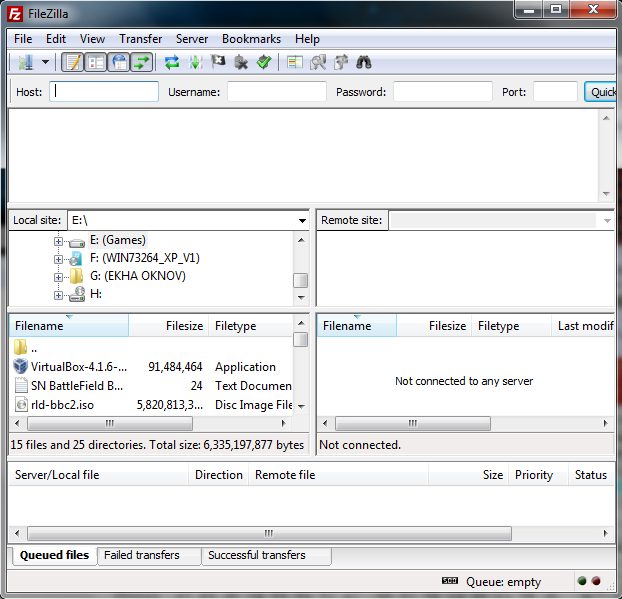Open the Remote site path dropdown
This screenshot has width=622, height=599.
[607, 221]
